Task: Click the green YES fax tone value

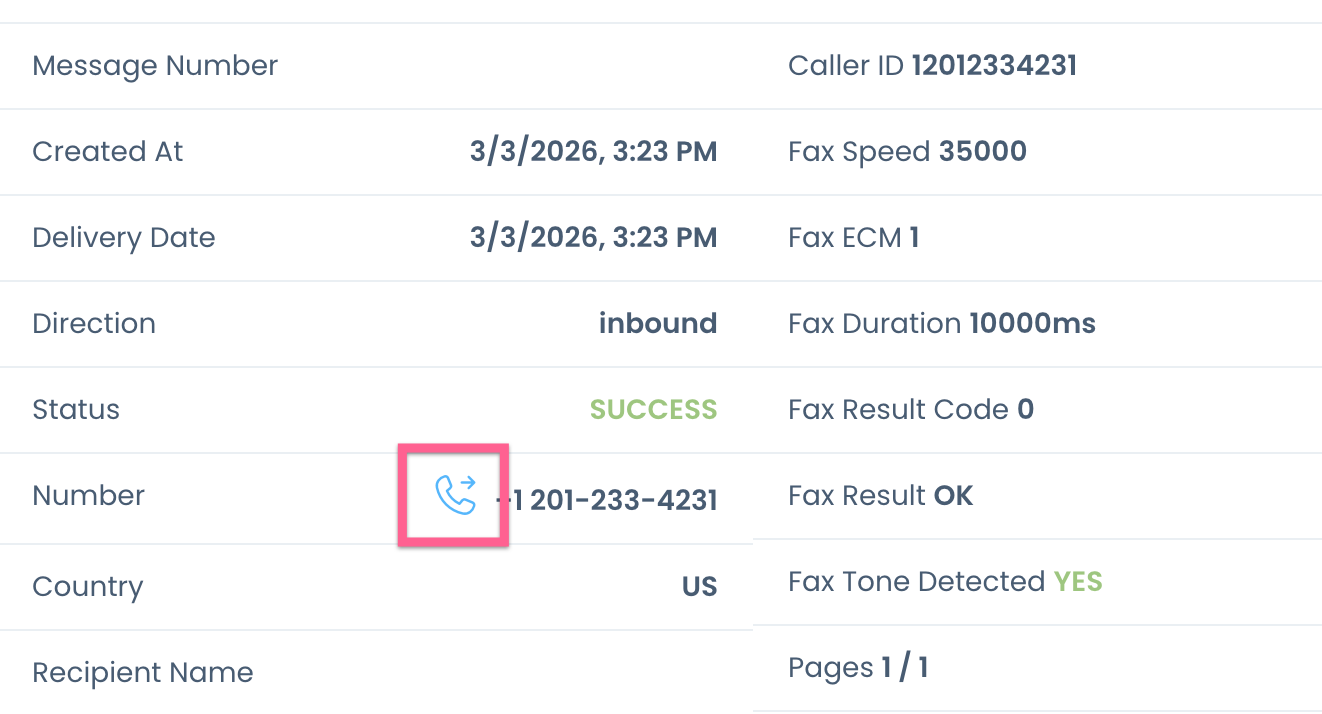Action: click(x=1078, y=582)
